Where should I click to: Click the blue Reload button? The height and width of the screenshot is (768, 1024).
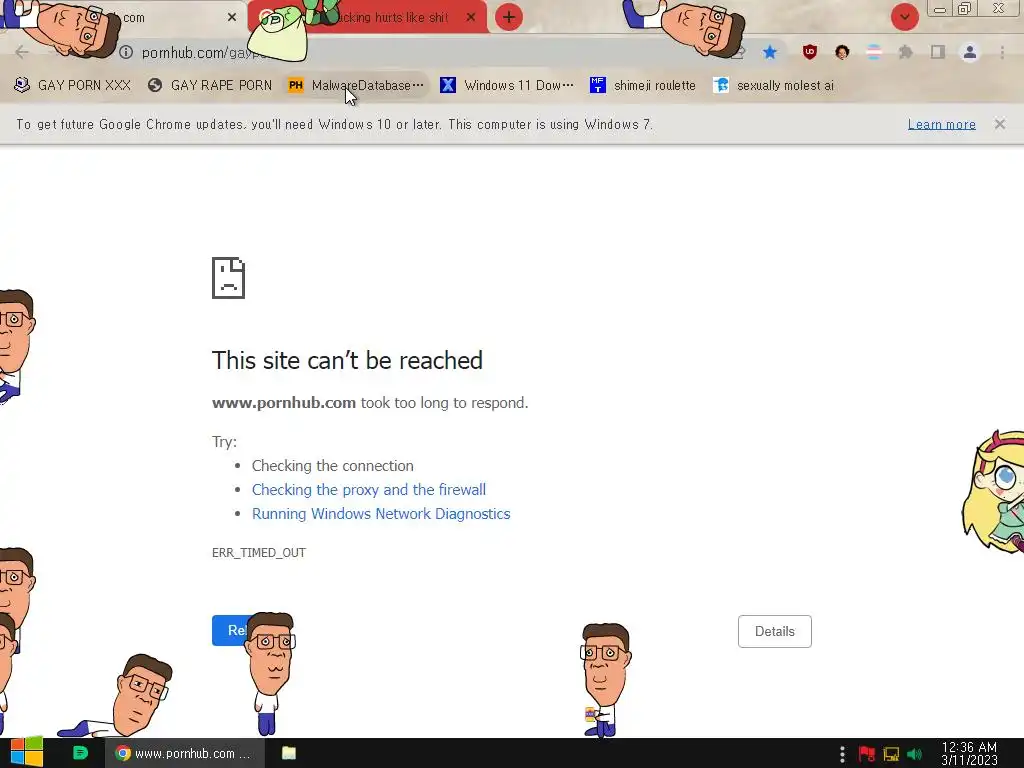(x=229, y=630)
